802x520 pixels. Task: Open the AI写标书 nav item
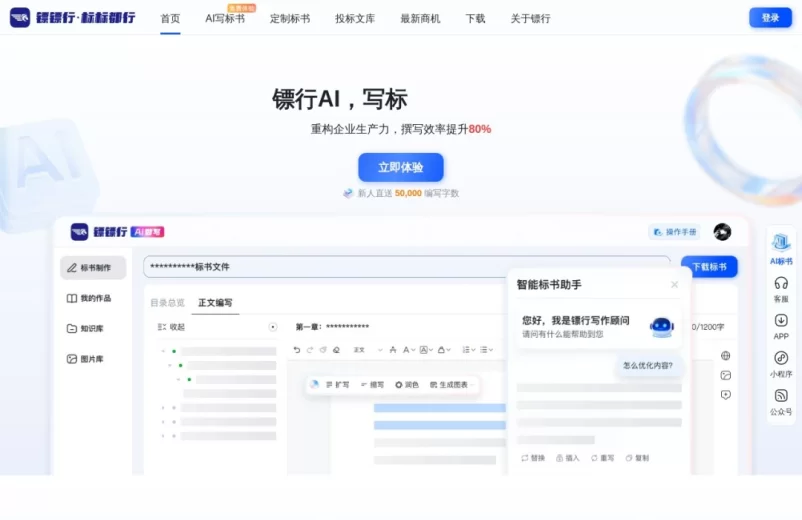pos(225,18)
